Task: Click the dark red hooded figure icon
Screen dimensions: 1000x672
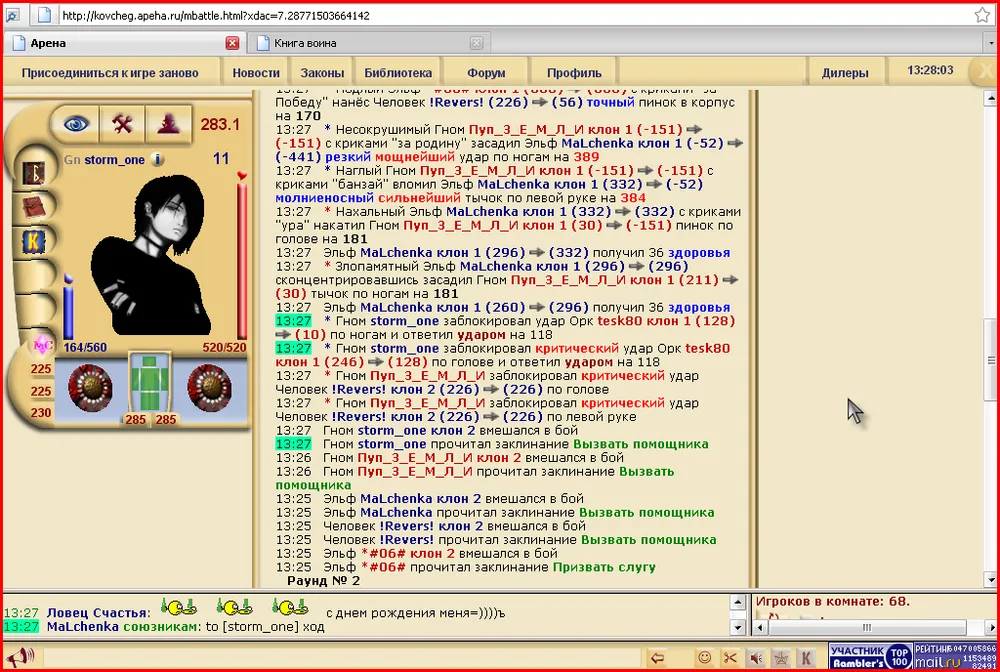Action: tap(168, 123)
